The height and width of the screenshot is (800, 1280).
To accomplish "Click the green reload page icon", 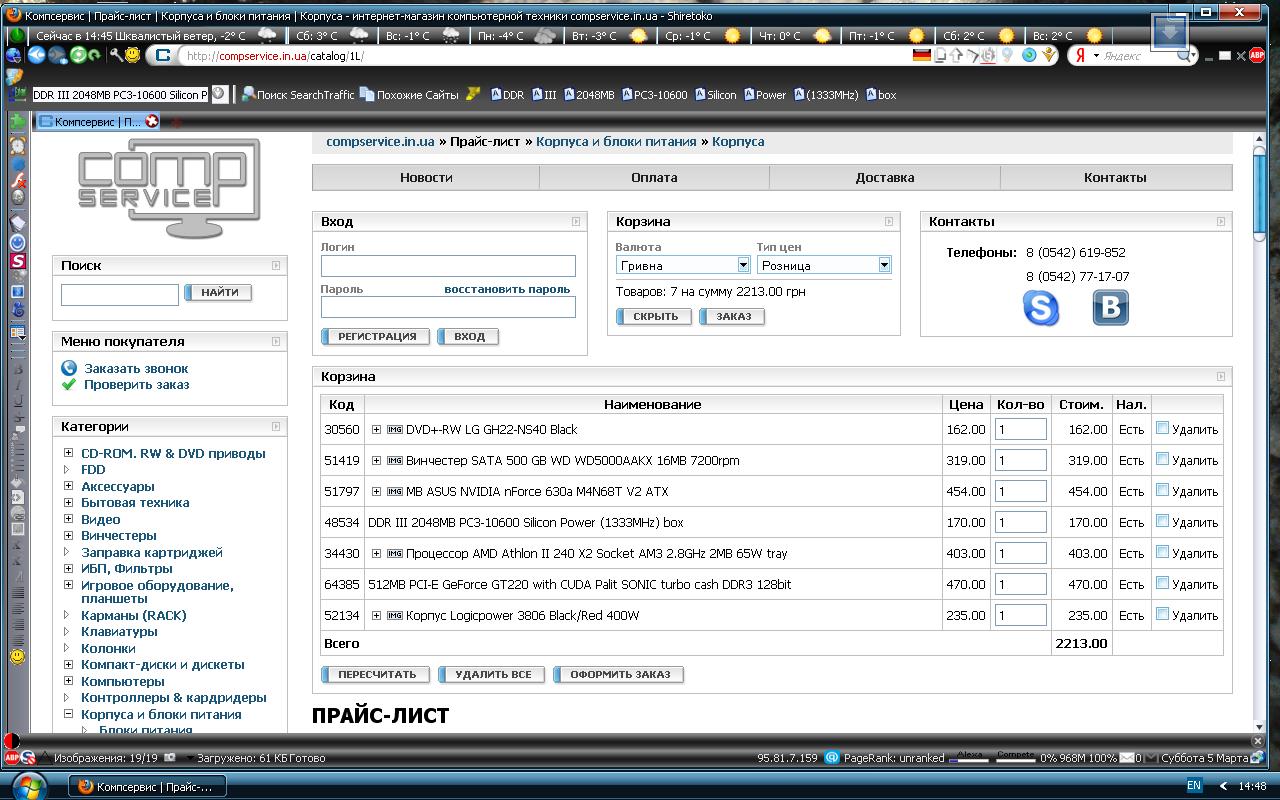I will [x=78, y=56].
